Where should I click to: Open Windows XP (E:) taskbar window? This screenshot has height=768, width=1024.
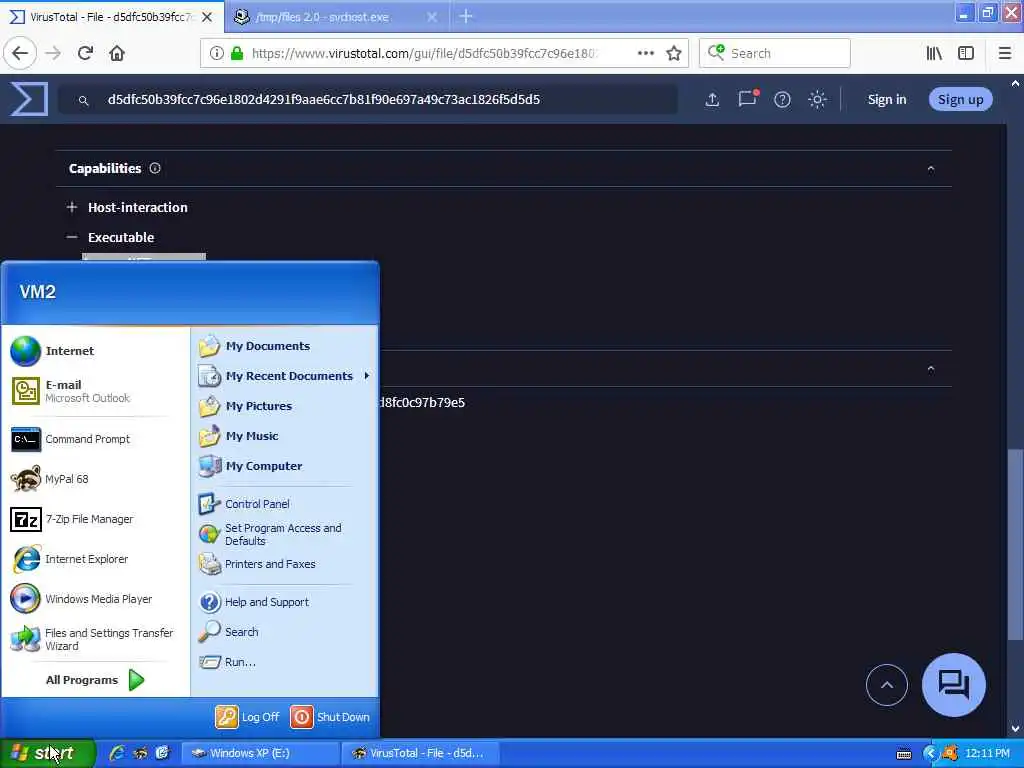pos(259,753)
